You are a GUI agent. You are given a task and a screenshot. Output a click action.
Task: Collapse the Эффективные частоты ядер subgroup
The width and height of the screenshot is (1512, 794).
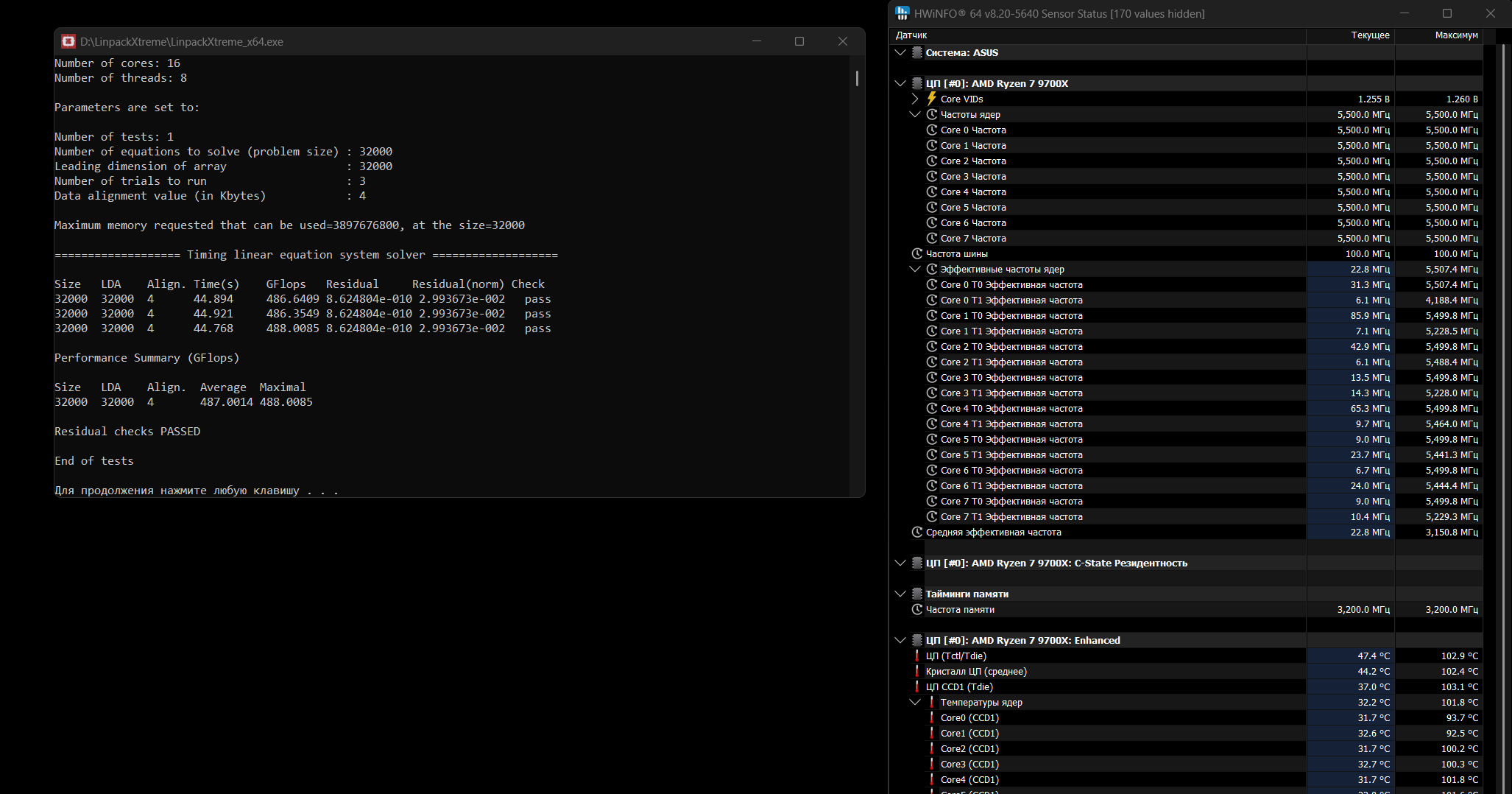[915, 269]
